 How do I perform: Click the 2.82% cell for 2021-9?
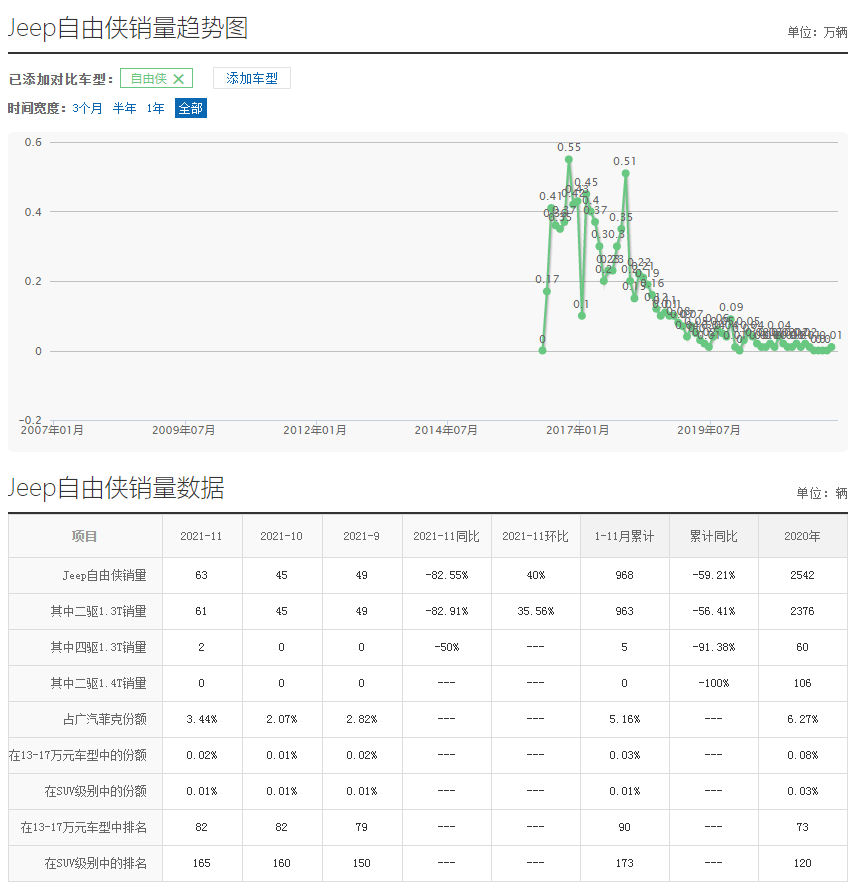pyautogui.click(x=361, y=719)
